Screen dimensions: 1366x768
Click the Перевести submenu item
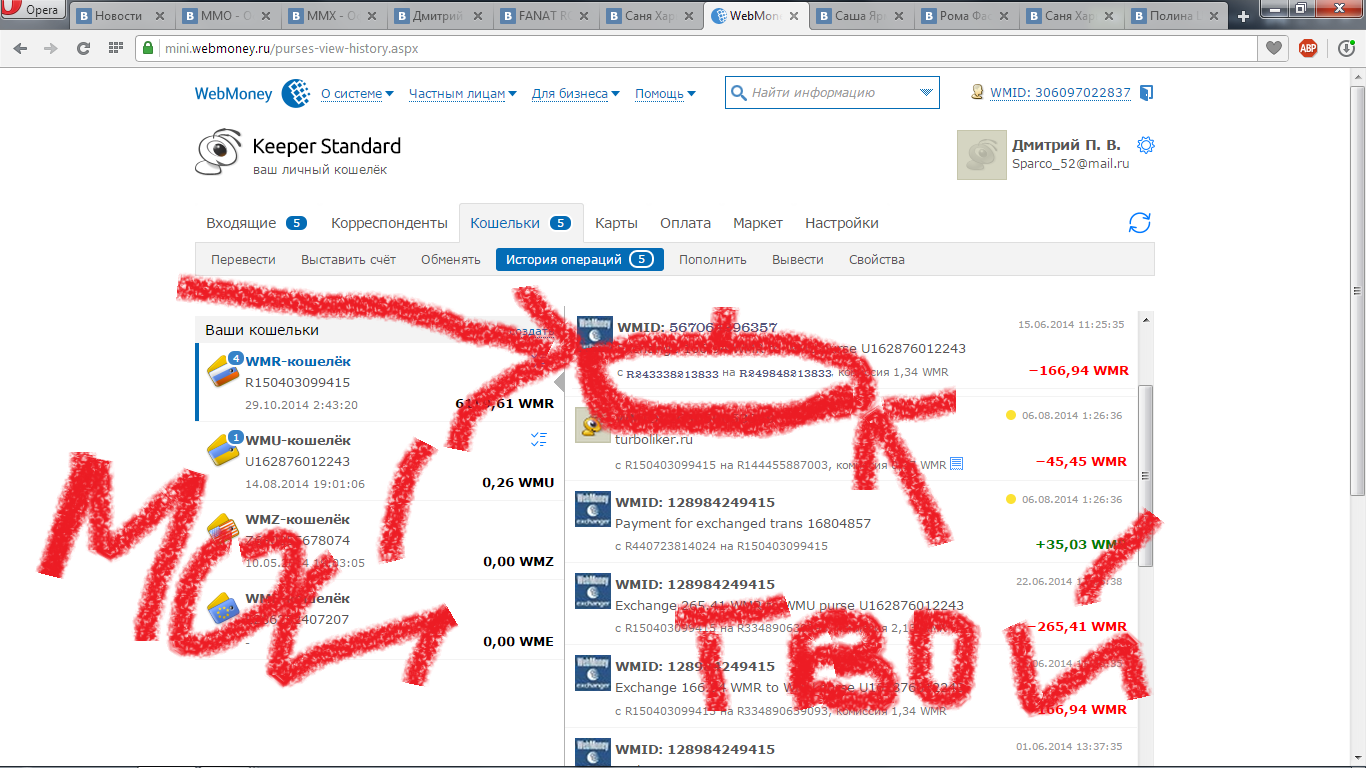[243, 259]
